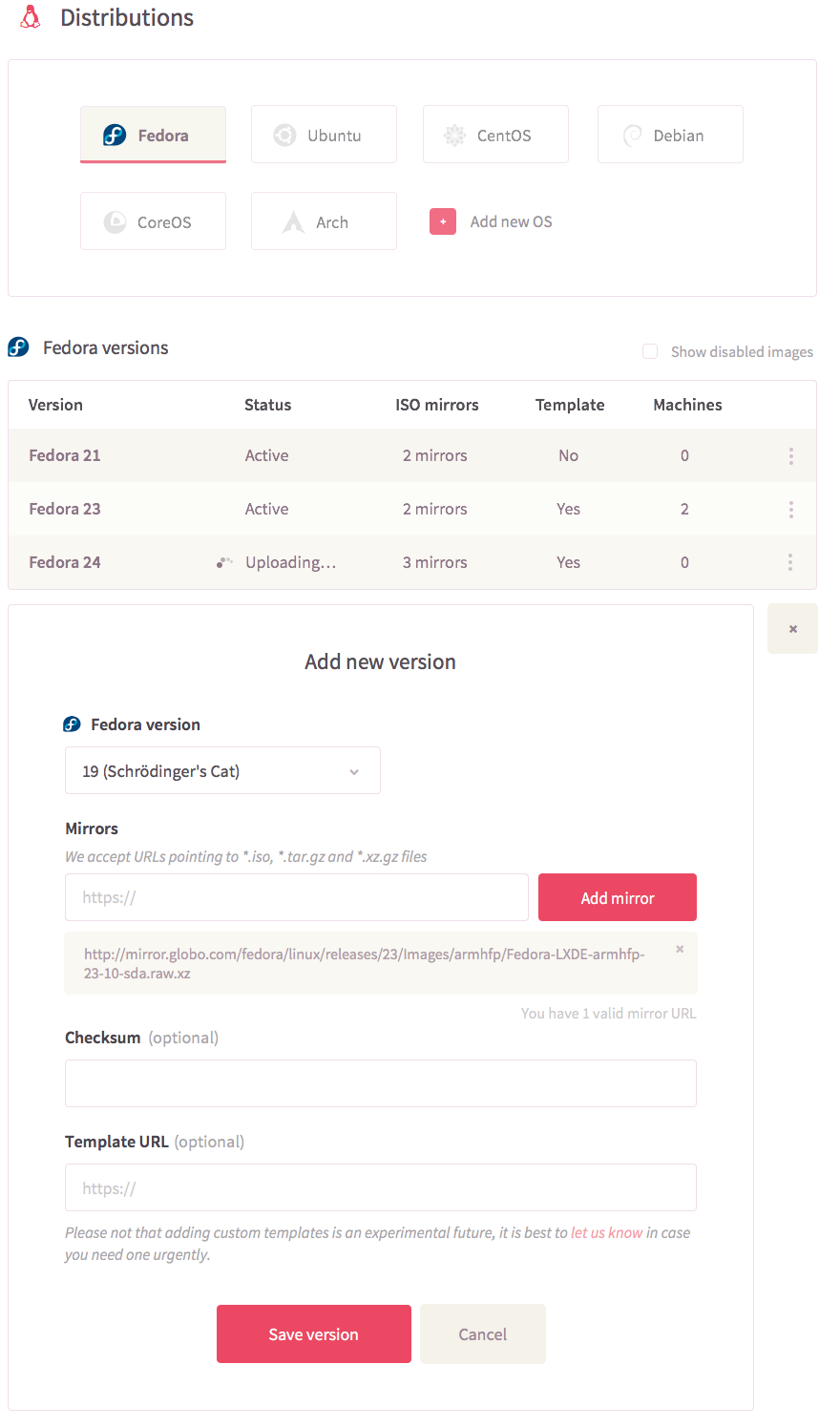Close the Add new version panel
Image resolution: width=840 pixels, height=1427 pixels.
[x=792, y=629]
